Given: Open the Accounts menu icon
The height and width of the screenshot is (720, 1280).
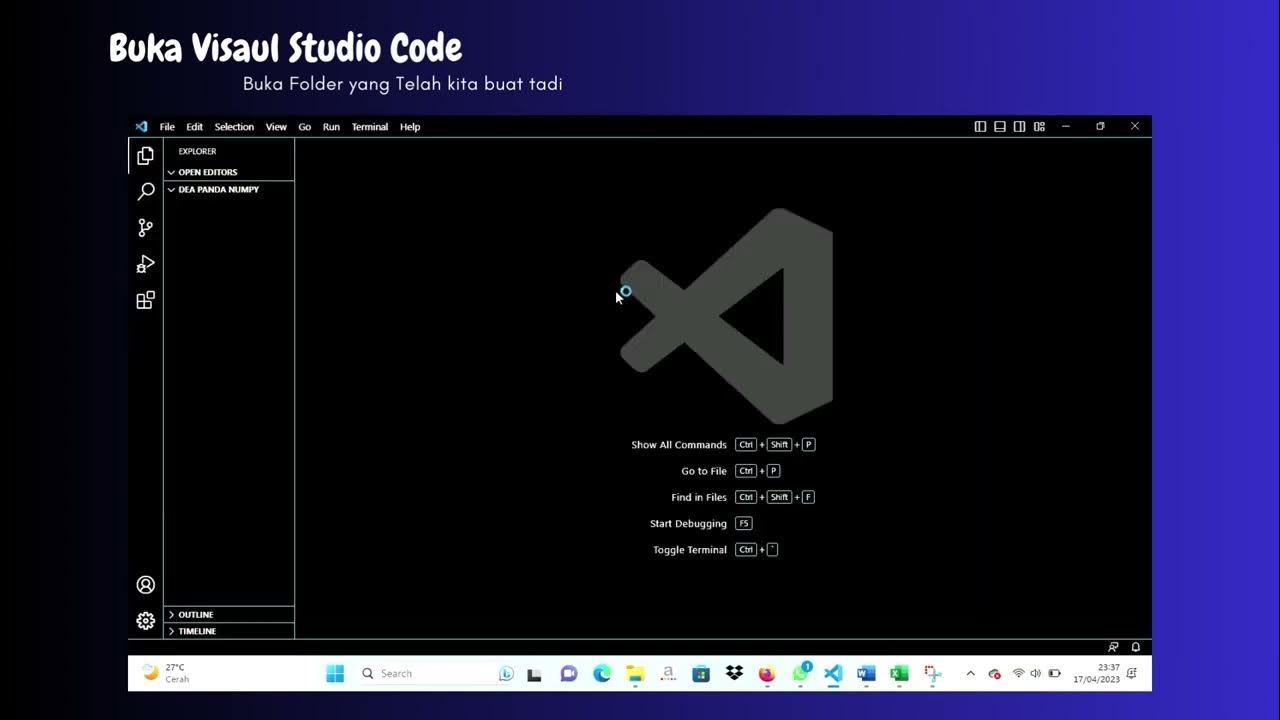Looking at the screenshot, I should pyautogui.click(x=145, y=585).
